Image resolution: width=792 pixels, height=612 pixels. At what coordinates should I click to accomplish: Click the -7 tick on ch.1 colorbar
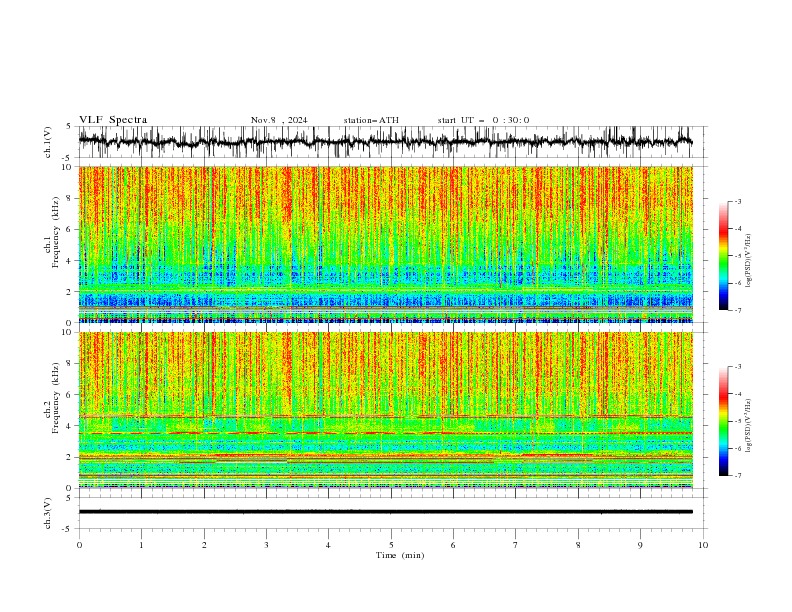point(737,310)
